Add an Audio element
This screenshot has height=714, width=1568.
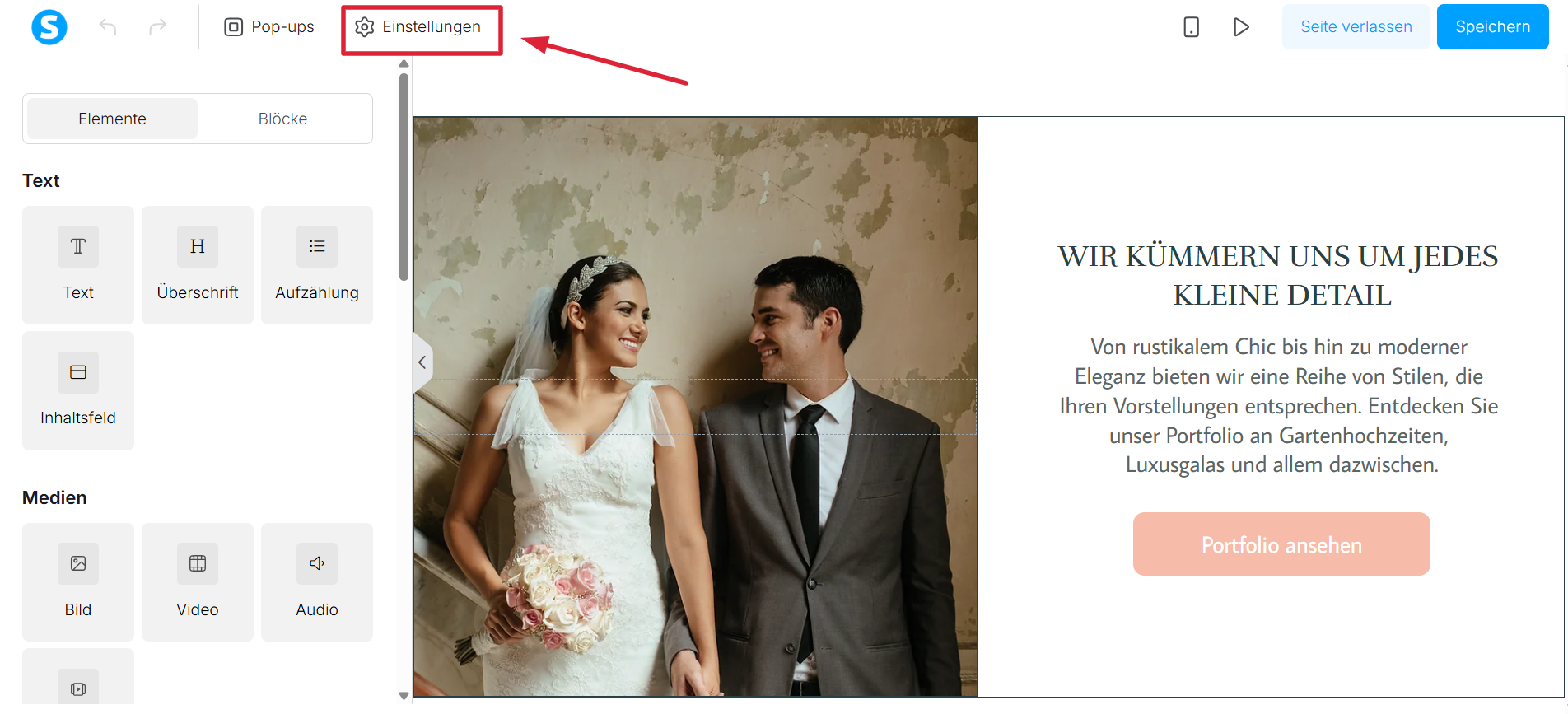(x=317, y=582)
